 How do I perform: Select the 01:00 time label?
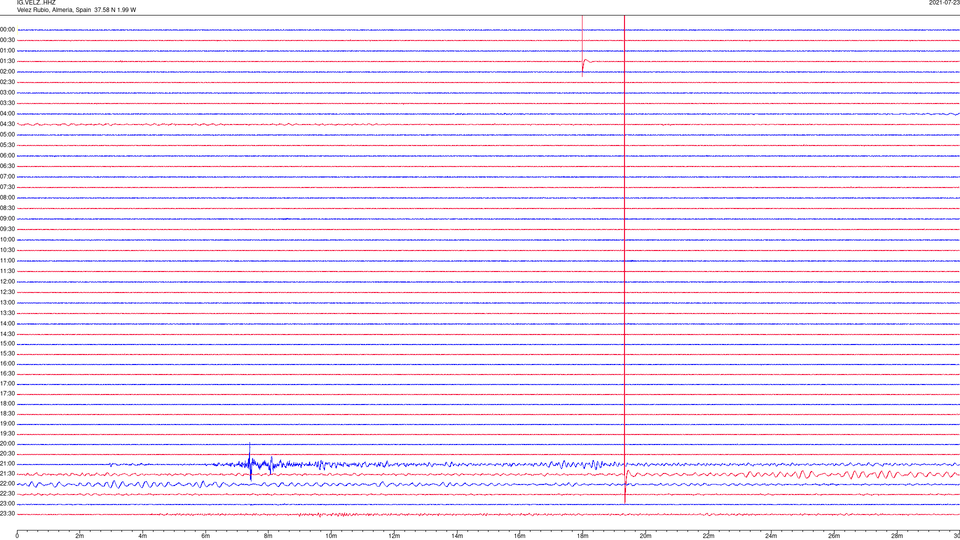pyautogui.click(x=7, y=50)
